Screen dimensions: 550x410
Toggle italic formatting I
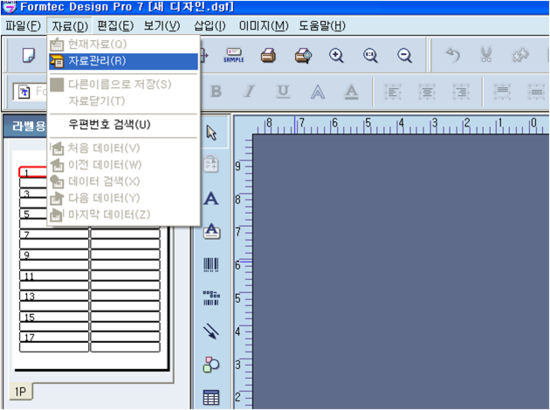point(249,92)
